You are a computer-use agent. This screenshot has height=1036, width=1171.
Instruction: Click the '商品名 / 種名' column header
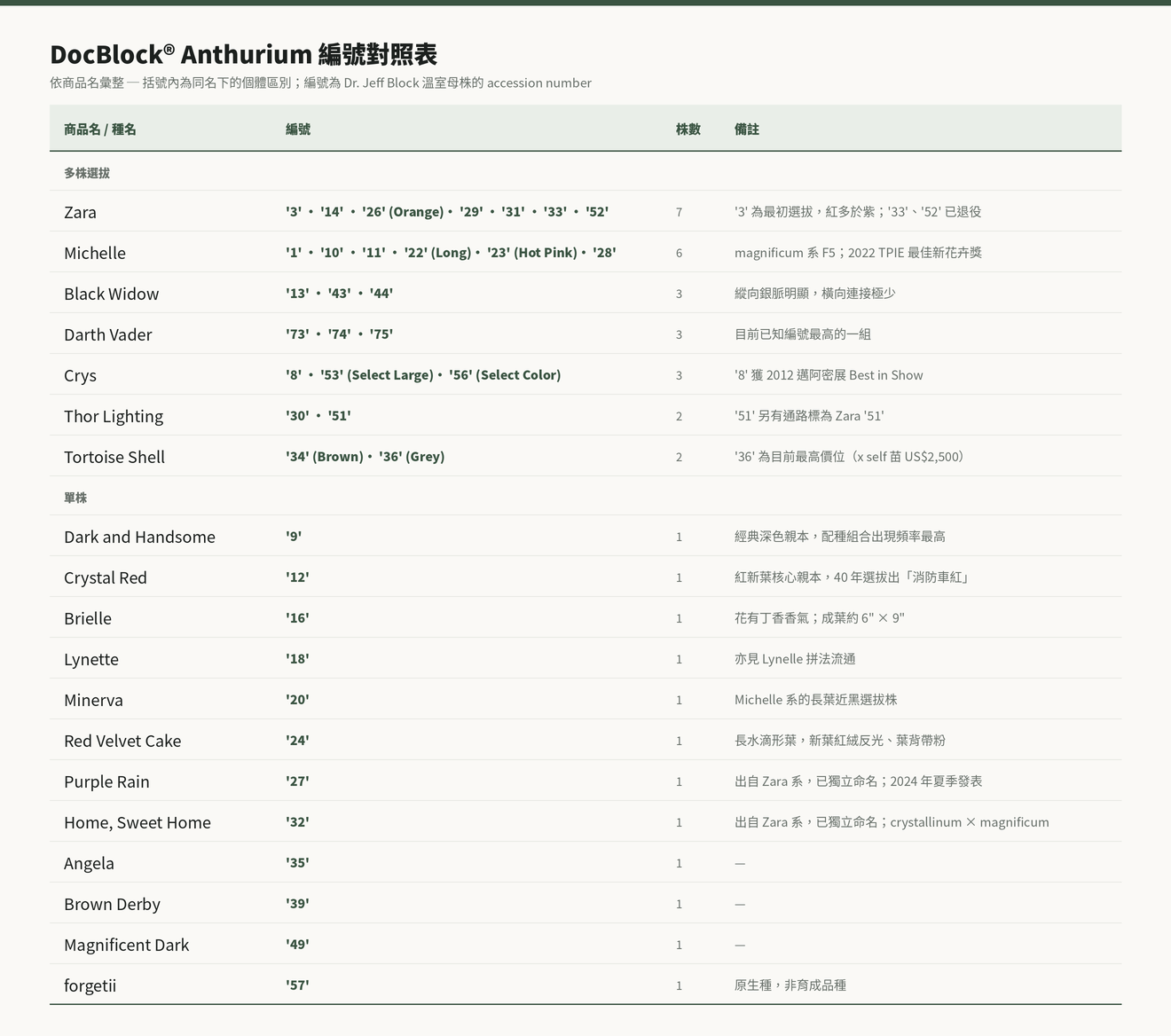coord(100,129)
